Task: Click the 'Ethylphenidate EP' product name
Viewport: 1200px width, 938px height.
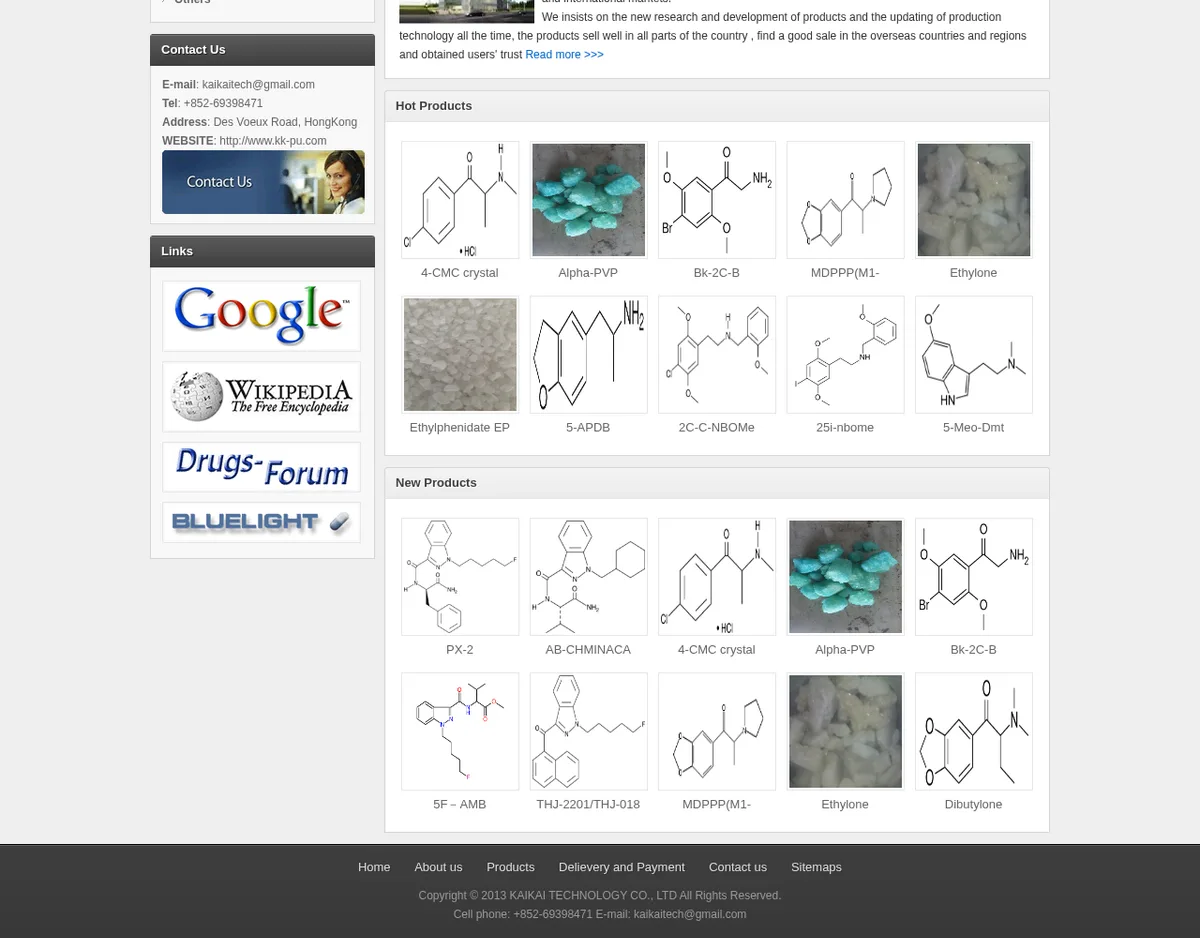Action: click(459, 427)
